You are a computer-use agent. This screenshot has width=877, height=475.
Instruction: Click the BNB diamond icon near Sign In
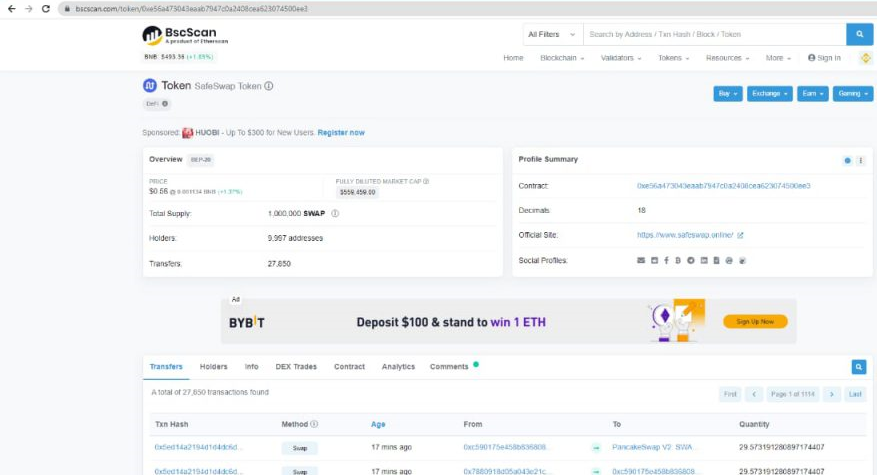point(865,58)
